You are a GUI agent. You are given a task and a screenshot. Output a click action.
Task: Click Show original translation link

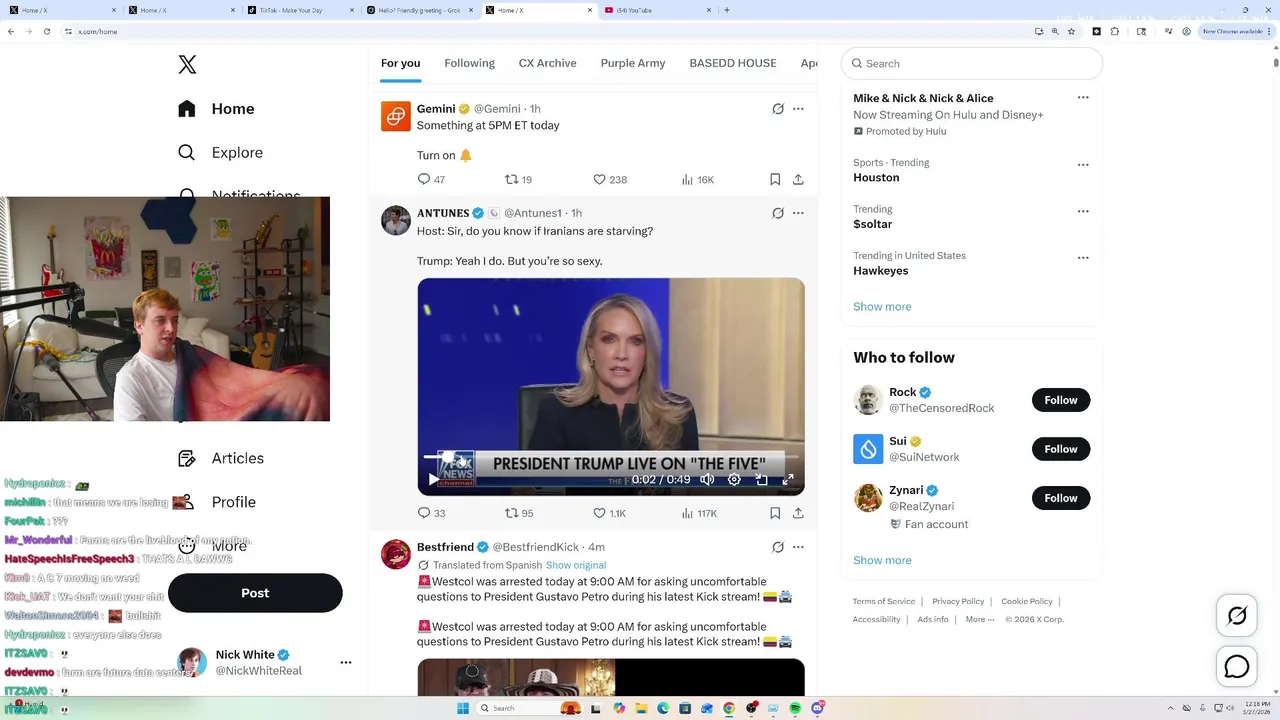click(x=576, y=565)
